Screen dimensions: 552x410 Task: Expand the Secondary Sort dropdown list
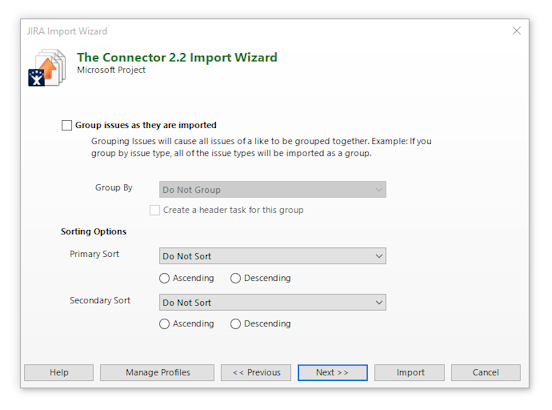click(272, 302)
